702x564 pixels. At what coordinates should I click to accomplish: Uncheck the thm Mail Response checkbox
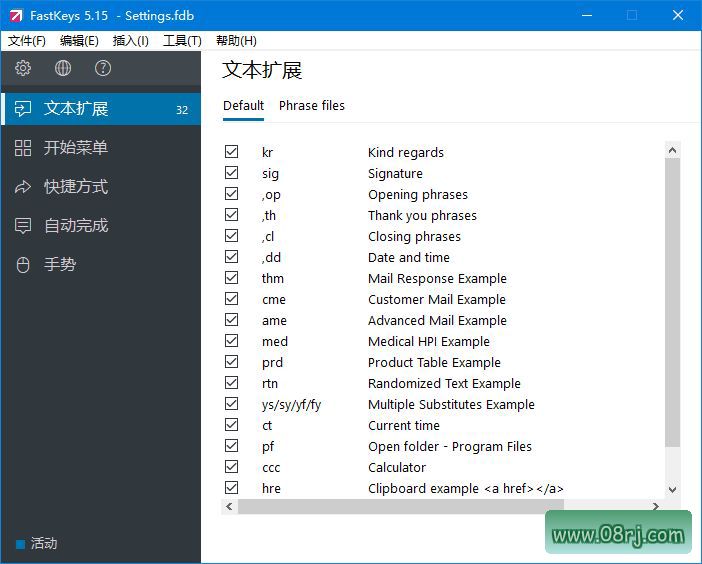coord(231,278)
